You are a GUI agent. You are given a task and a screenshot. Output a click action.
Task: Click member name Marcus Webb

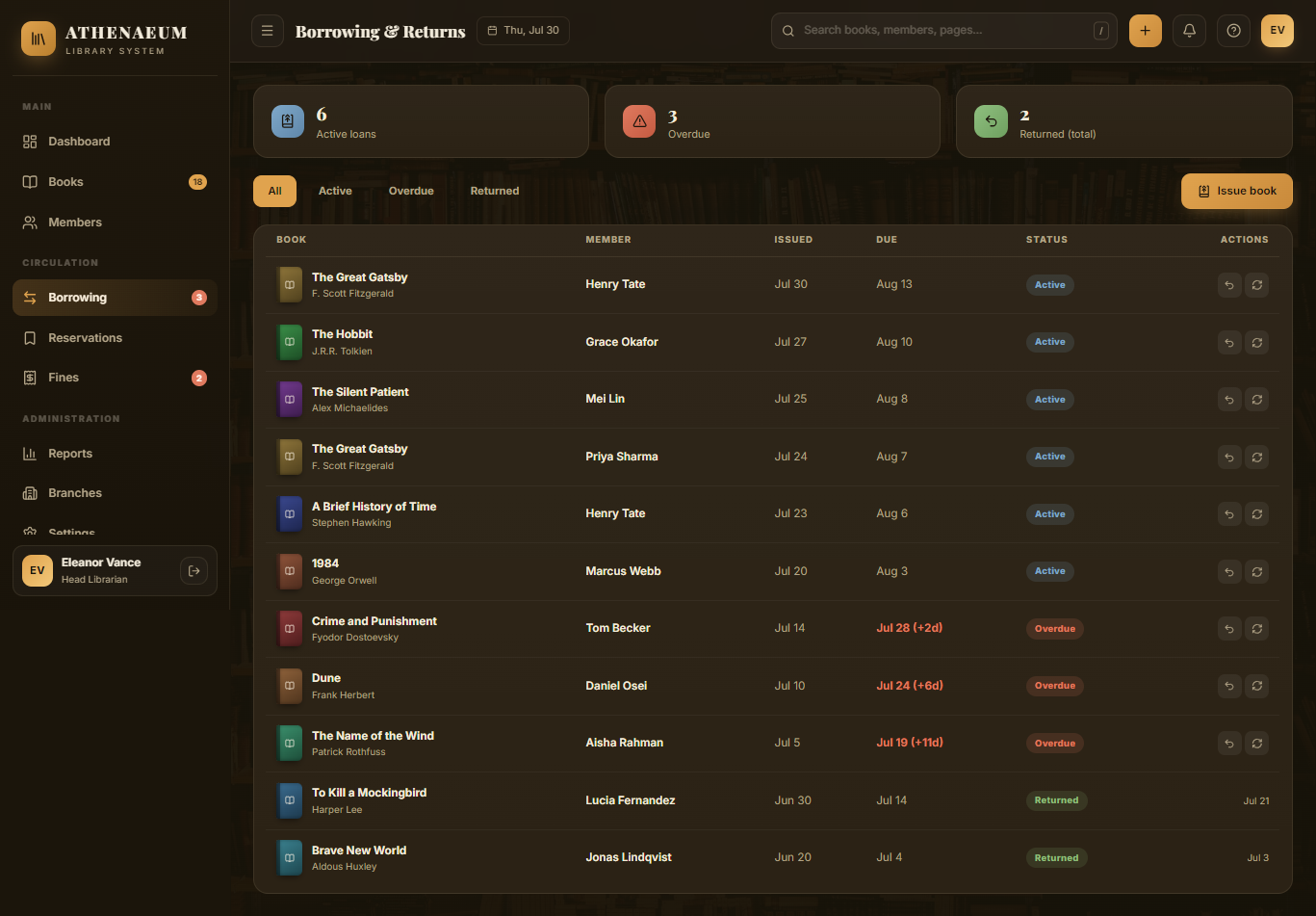click(x=623, y=571)
